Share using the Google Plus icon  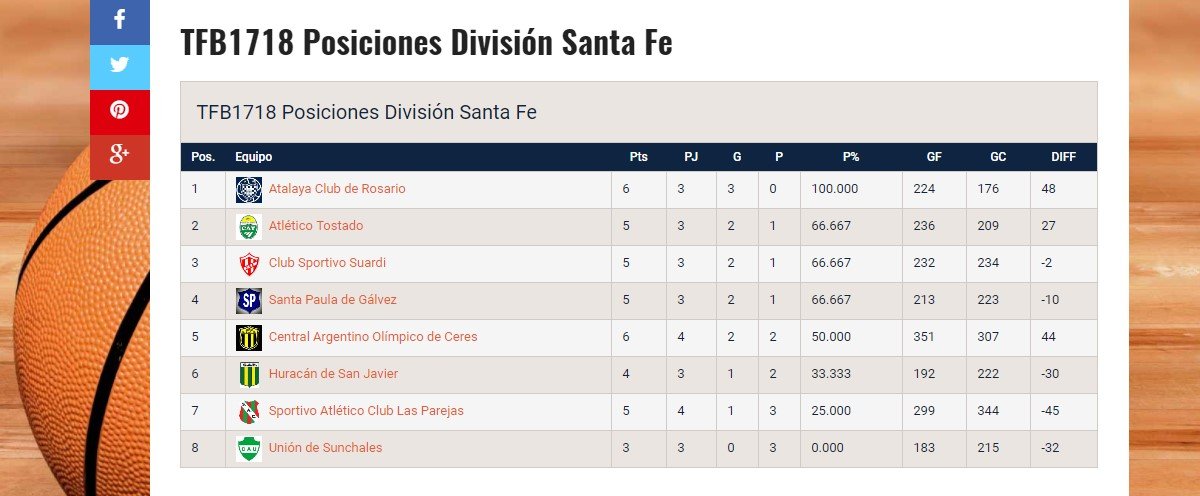(x=120, y=155)
